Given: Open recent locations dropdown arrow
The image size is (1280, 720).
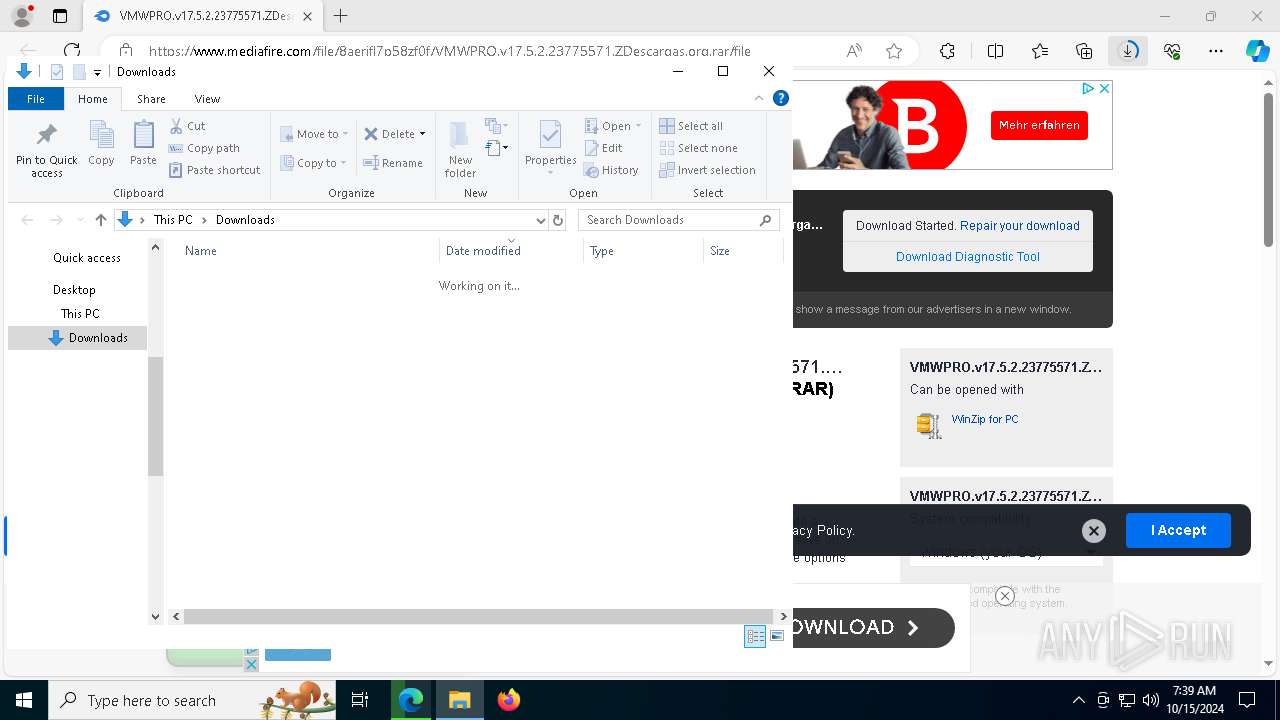Looking at the screenshot, I should (80, 220).
